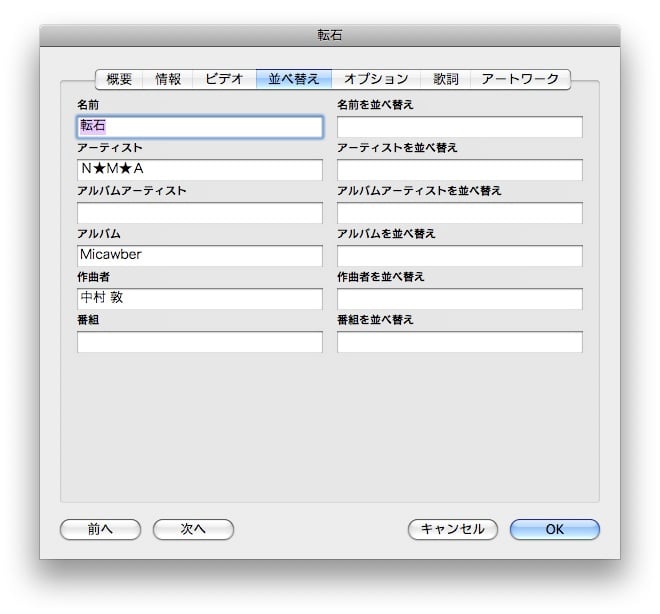
Task: Select the ビデオ tab
Action: [x=224, y=79]
